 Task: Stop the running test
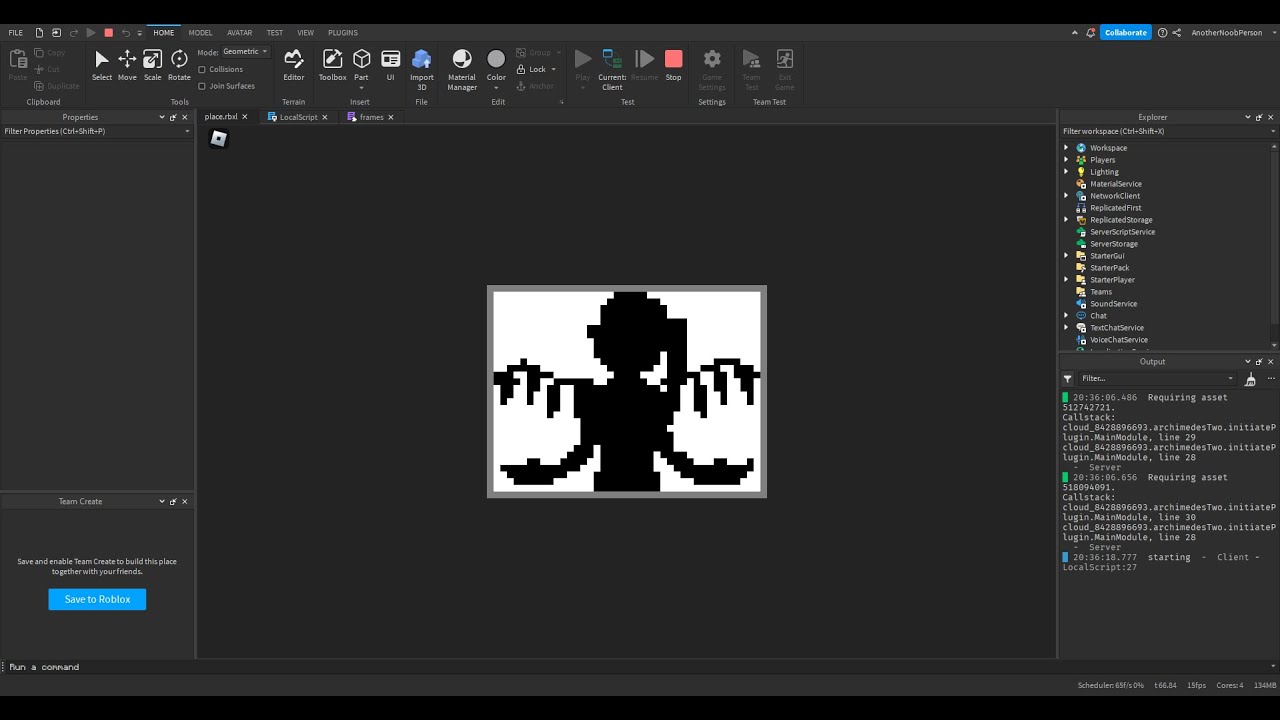[x=673, y=65]
